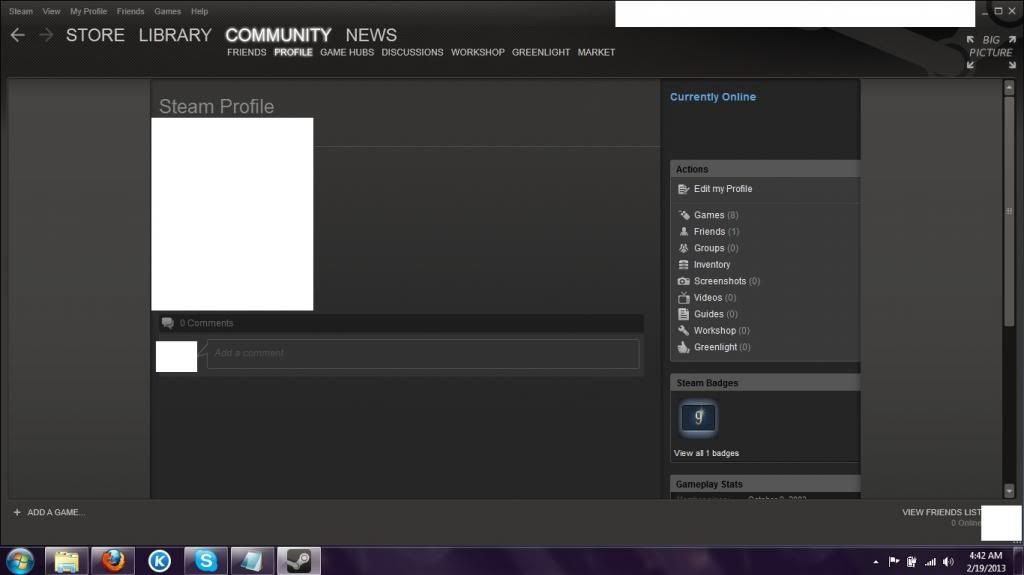Click the Guides document icon
The height and width of the screenshot is (575, 1024).
coord(683,314)
